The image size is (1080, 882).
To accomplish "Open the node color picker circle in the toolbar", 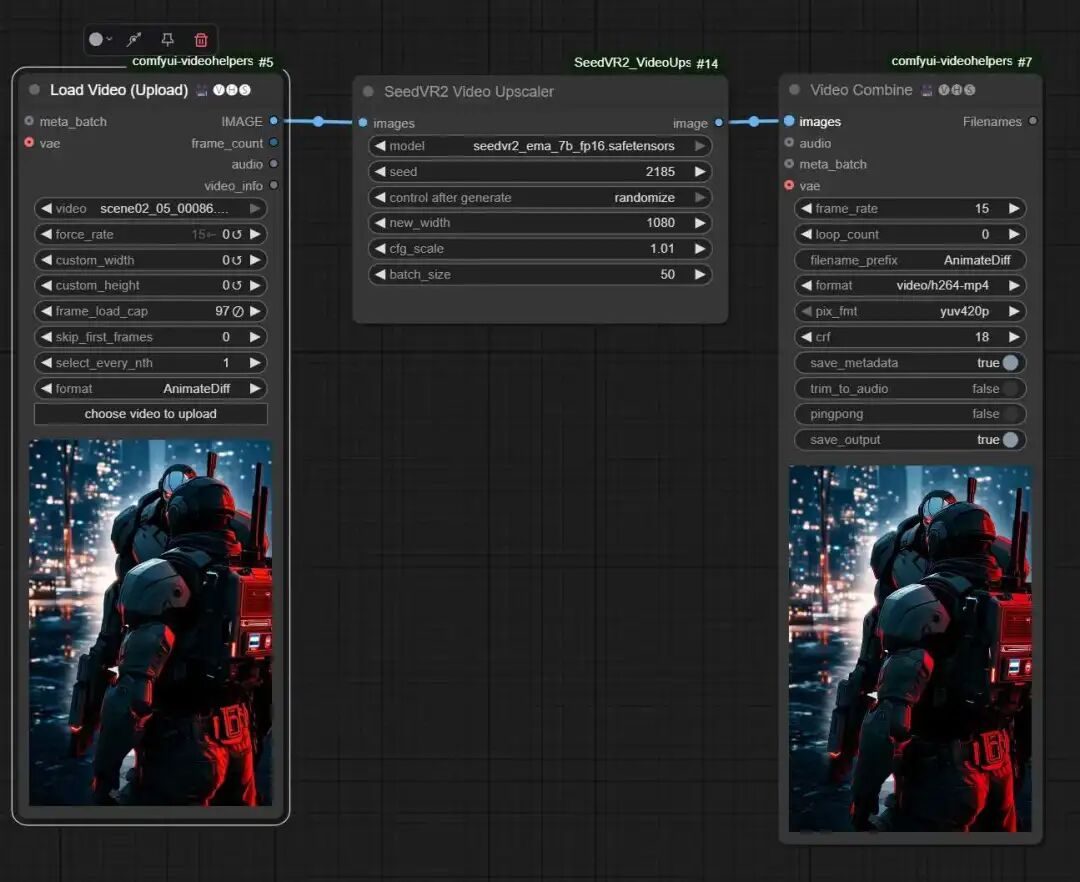I will pyautogui.click(x=97, y=40).
